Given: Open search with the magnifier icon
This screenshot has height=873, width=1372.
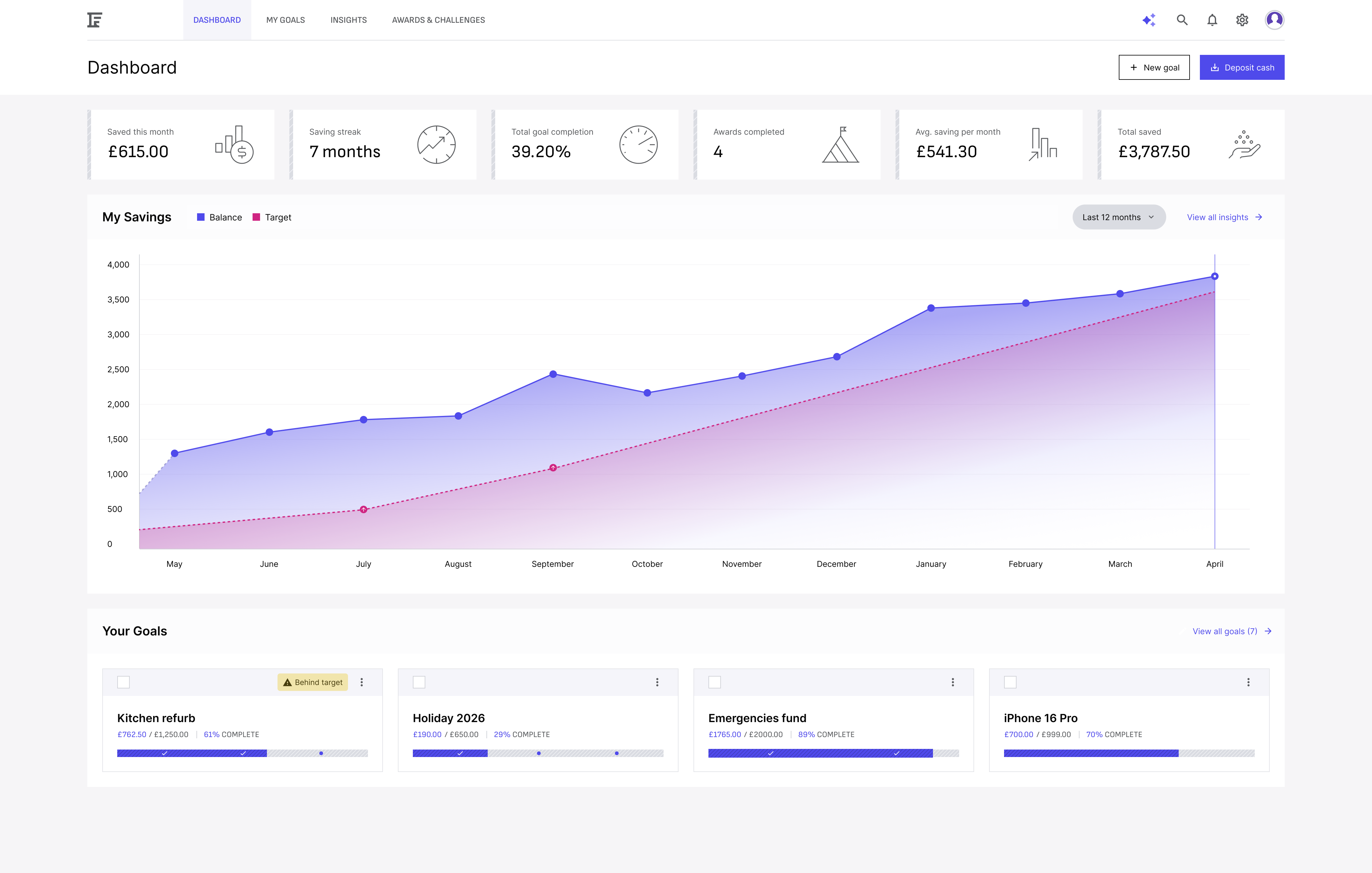Looking at the screenshot, I should point(1182,20).
